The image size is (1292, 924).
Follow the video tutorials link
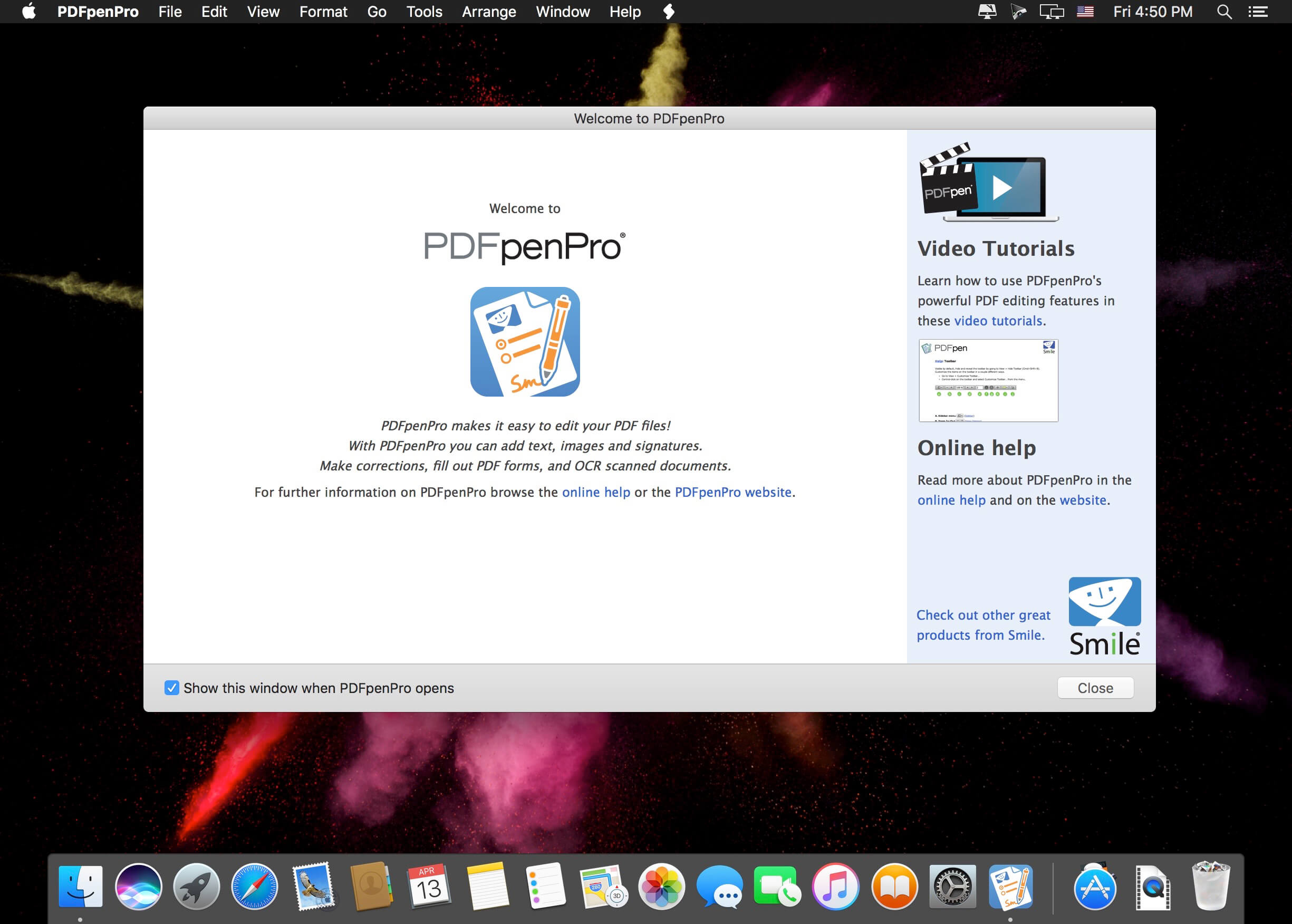pos(998,321)
